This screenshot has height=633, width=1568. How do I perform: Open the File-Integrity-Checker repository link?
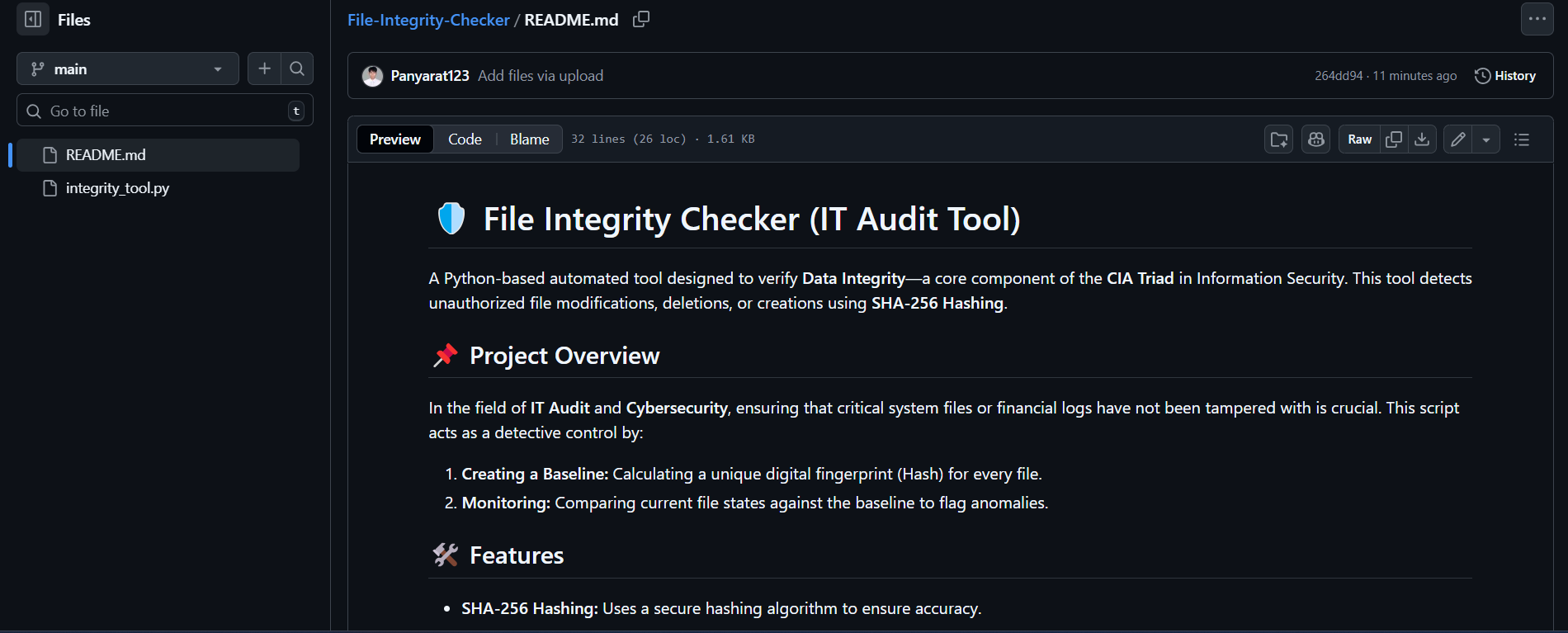click(x=427, y=20)
